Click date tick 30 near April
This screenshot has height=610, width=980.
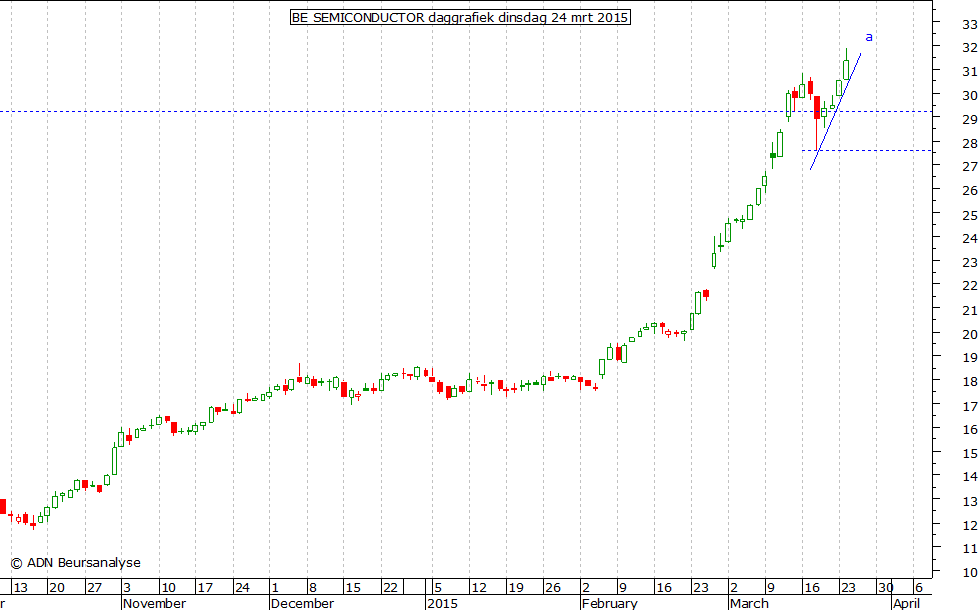point(886,588)
